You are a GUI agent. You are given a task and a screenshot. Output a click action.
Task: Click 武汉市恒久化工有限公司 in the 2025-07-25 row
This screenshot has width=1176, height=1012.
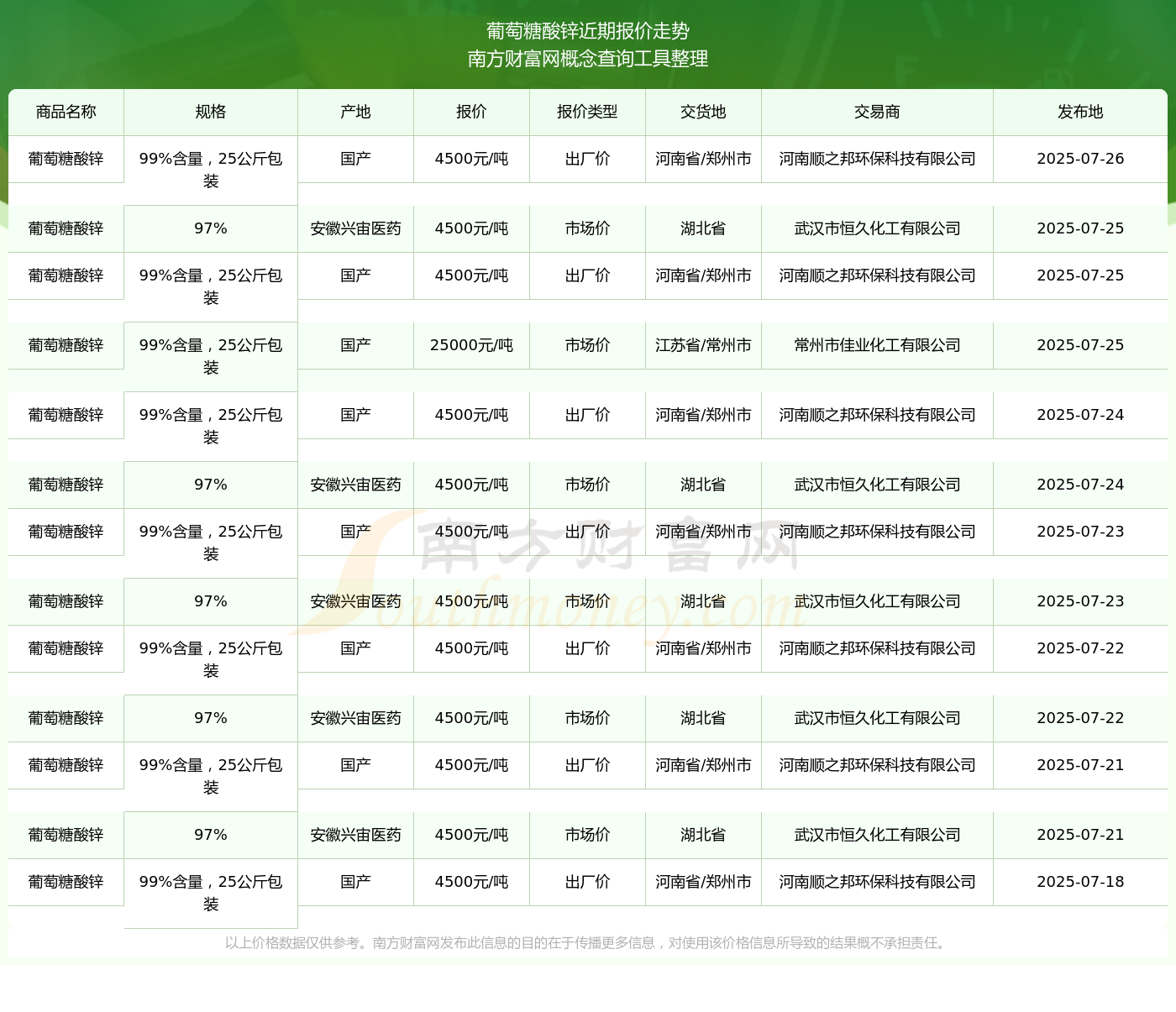[x=877, y=228]
